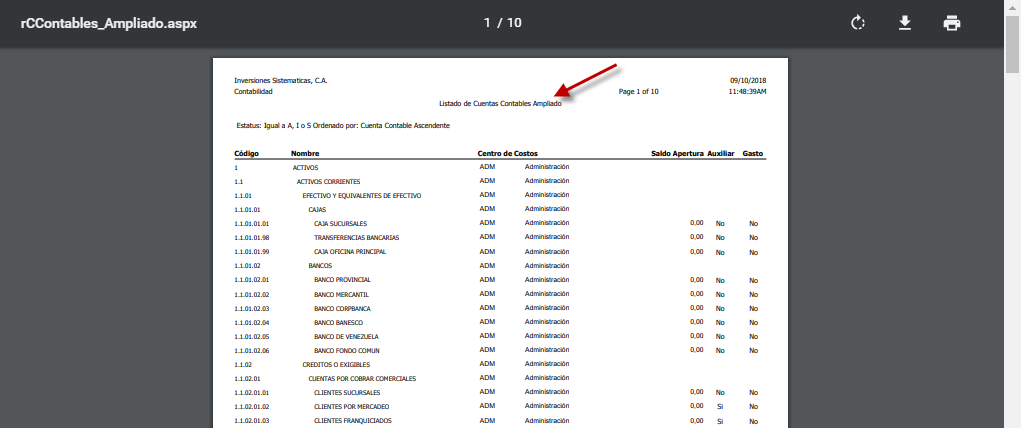
Task: Click the page number field showing 1
Action: pyautogui.click(x=487, y=23)
